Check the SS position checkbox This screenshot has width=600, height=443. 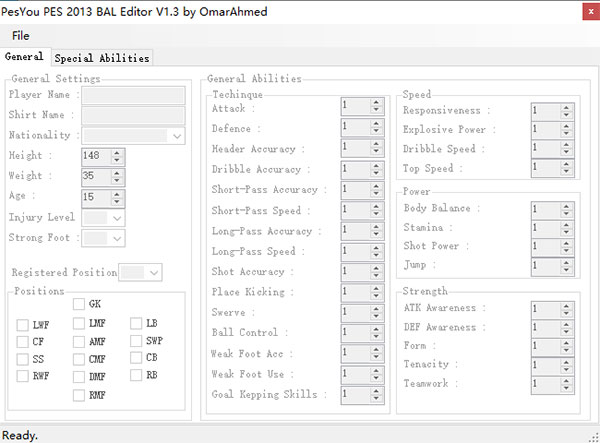[x=23, y=359]
